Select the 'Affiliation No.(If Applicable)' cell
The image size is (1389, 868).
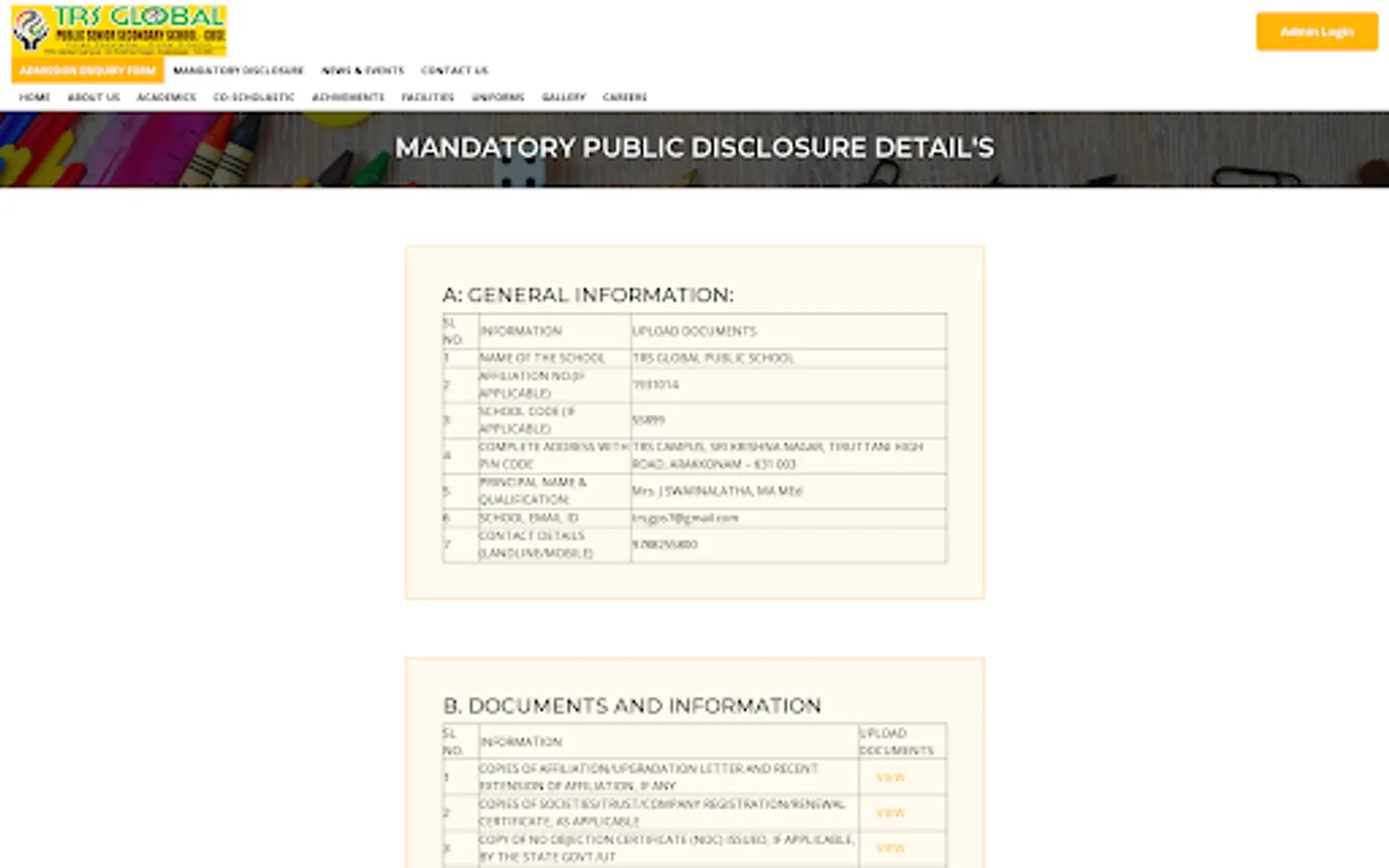(x=555, y=385)
